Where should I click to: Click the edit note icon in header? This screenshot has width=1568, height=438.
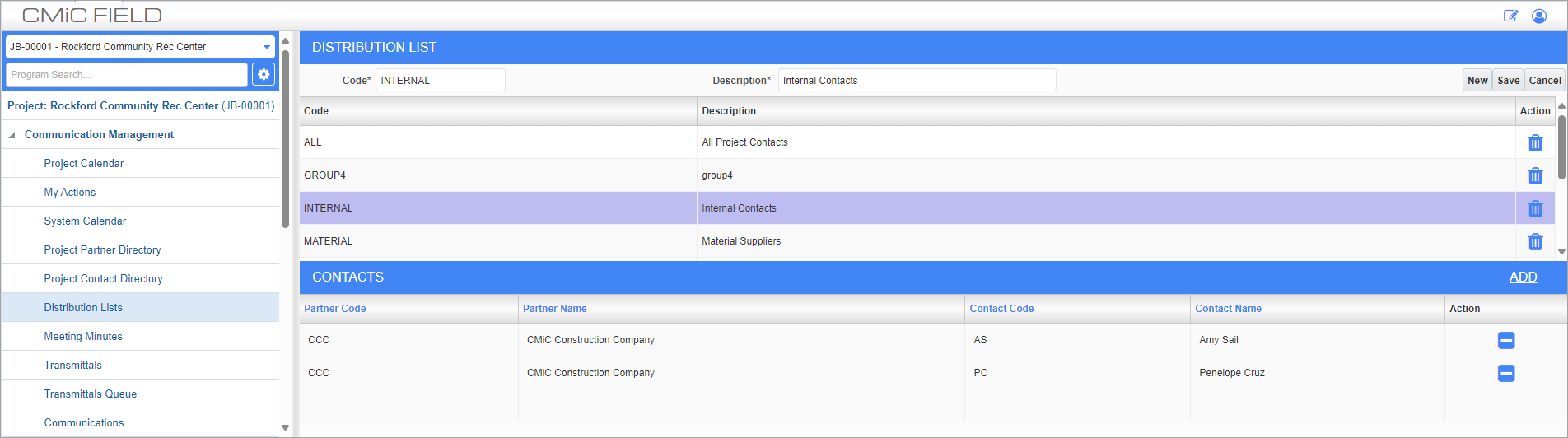pos(1510,16)
